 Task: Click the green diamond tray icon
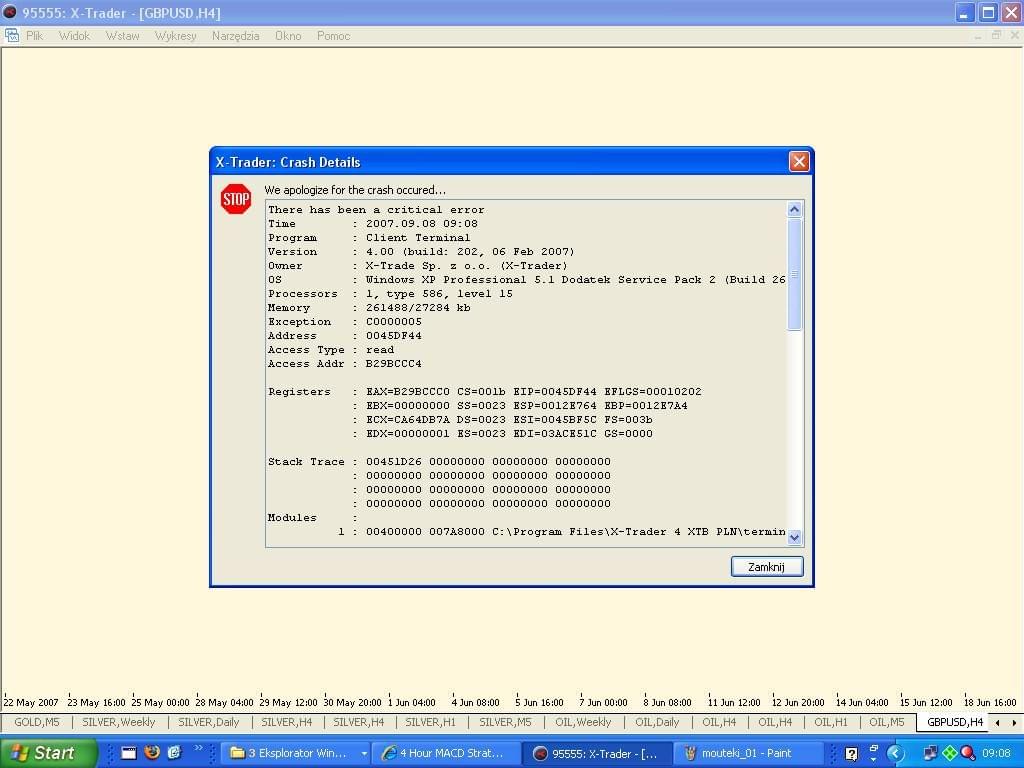(x=950, y=753)
